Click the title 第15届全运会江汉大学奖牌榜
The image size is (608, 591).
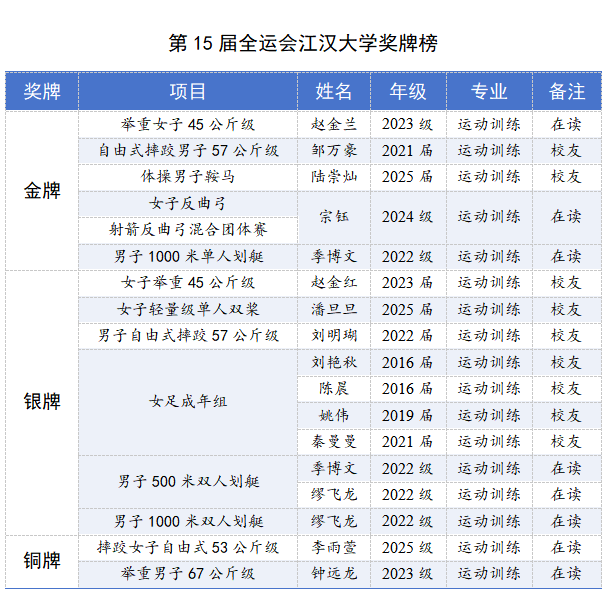[303, 44]
